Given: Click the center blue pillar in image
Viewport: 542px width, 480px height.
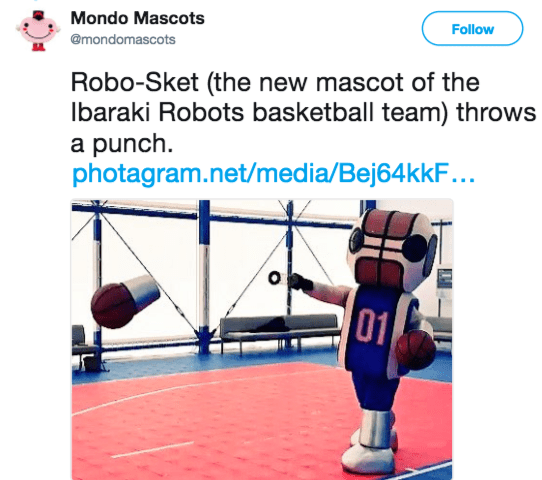Looking at the screenshot, I should tap(204, 276).
